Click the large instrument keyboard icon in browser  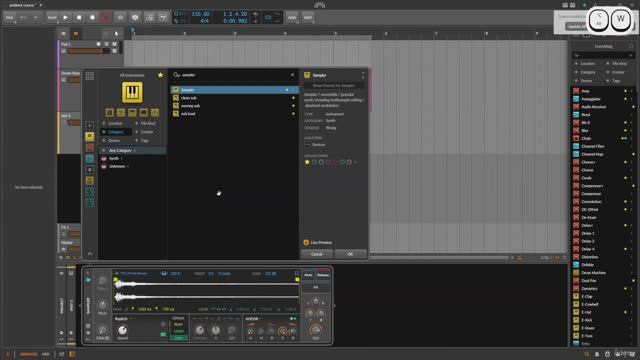coord(132,92)
